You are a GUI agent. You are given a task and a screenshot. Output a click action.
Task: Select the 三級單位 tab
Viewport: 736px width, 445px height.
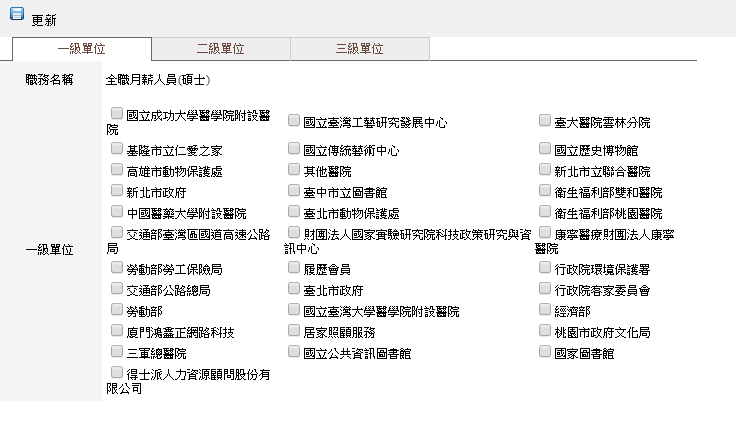[x=360, y=48]
